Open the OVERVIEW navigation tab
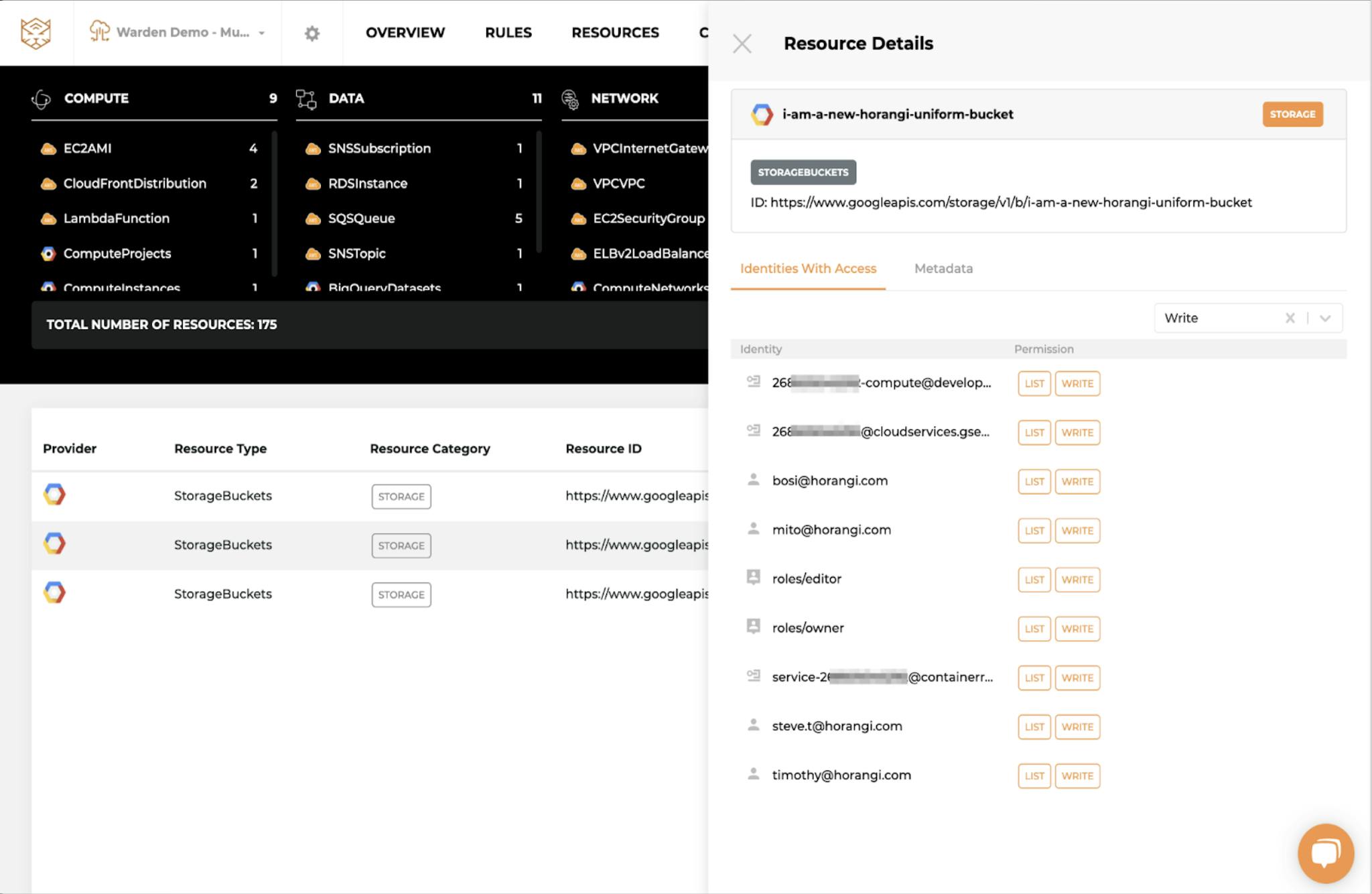Viewport: 1372px width, 894px height. click(405, 32)
